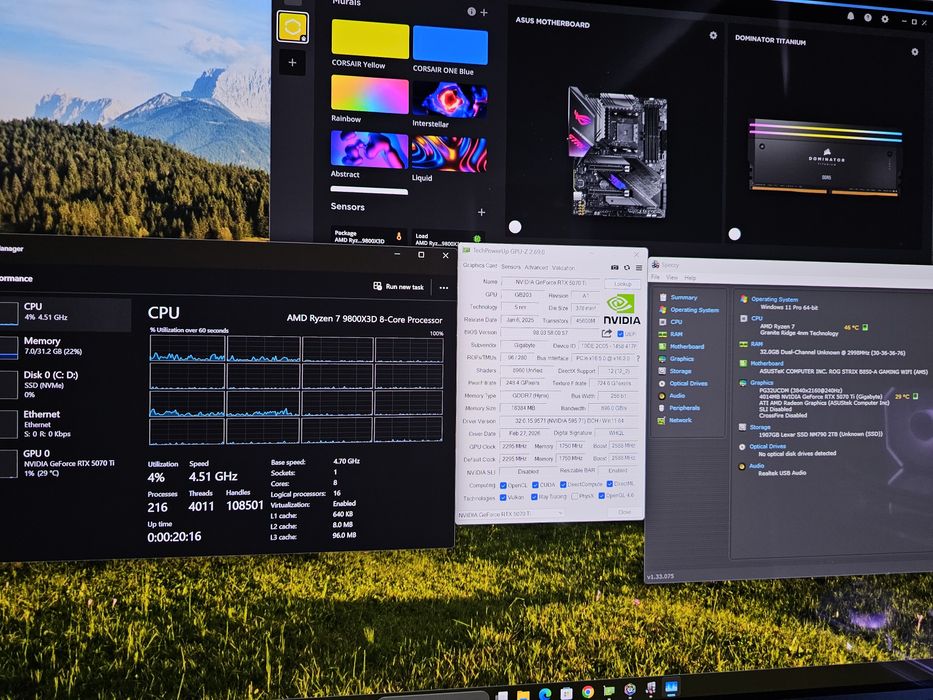
Task: Select Memory in Task Manager performance list
Action: (65, 346)
